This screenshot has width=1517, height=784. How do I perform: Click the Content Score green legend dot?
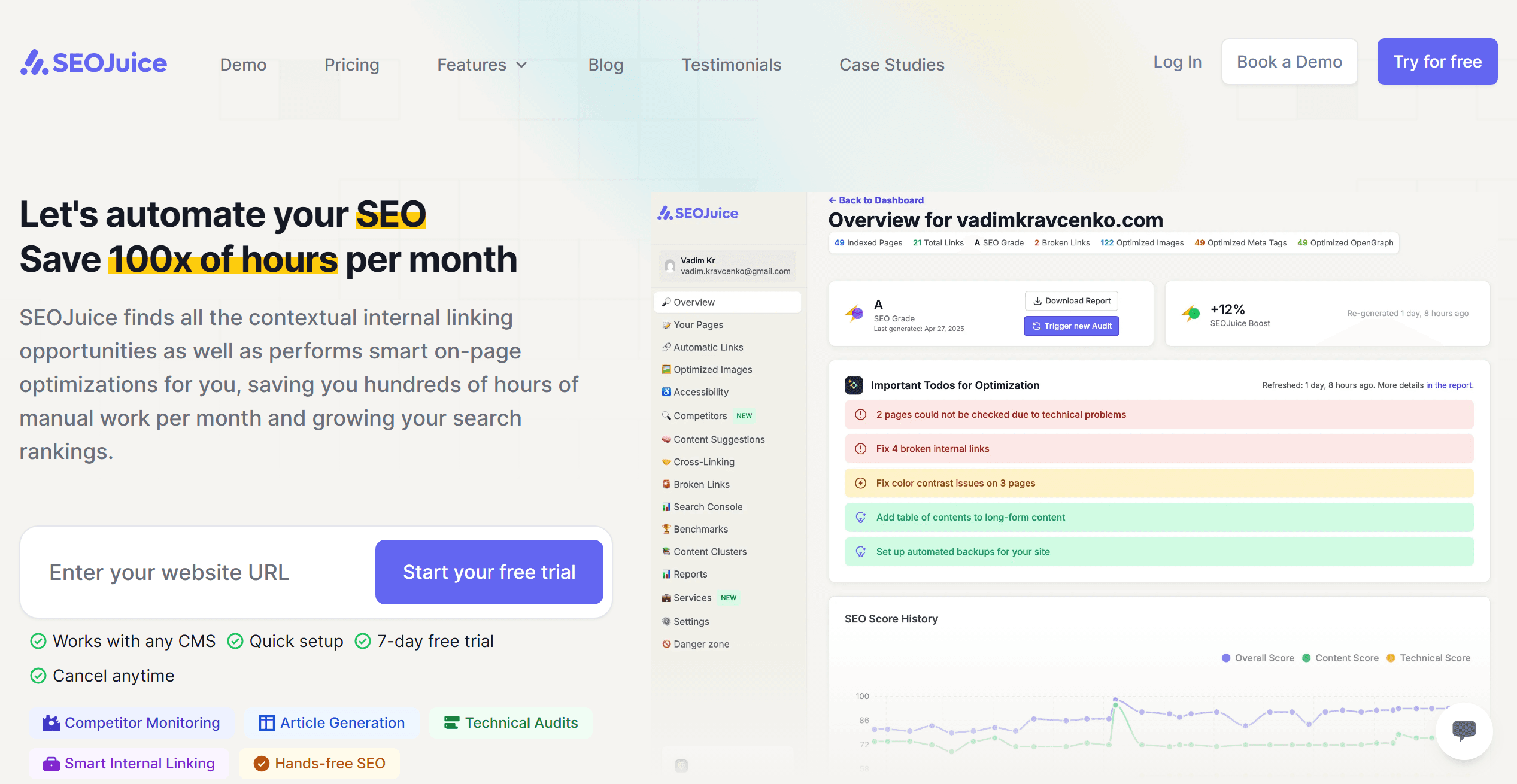click(1306, 658)
